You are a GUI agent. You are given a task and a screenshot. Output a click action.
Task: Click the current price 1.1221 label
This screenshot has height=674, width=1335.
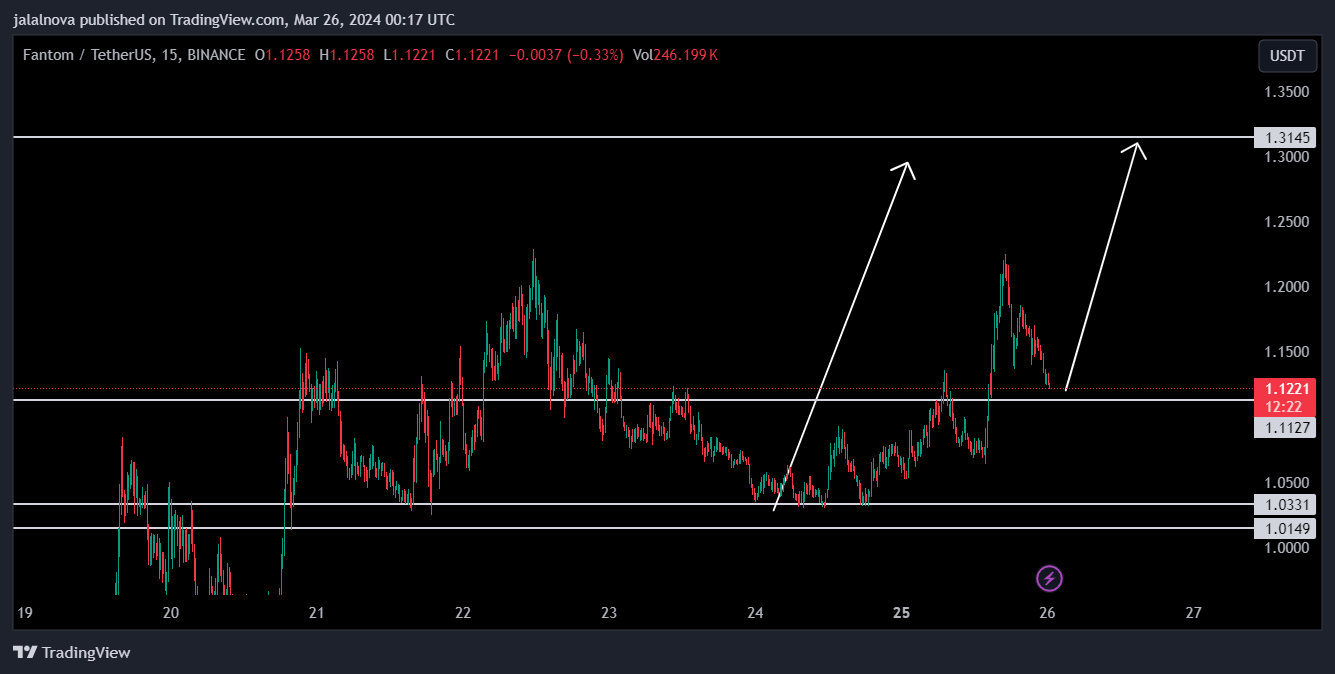[x=1285, y=389]
